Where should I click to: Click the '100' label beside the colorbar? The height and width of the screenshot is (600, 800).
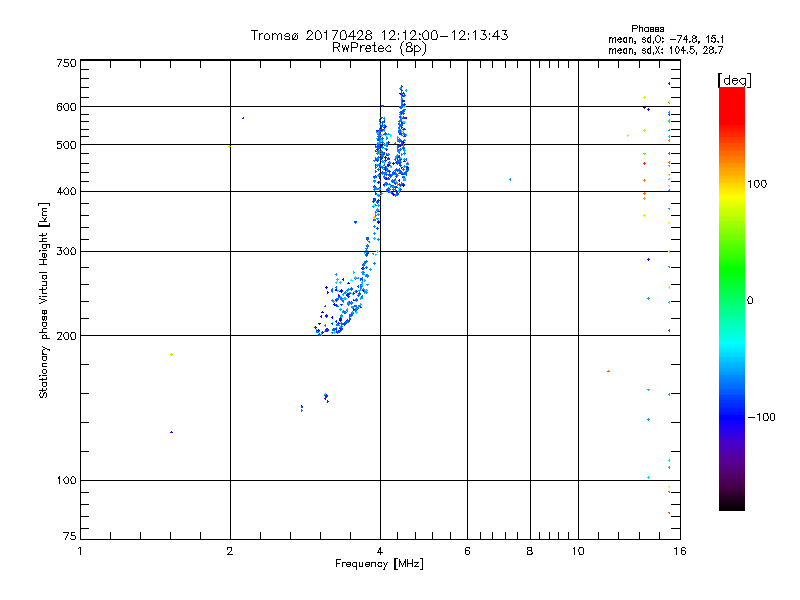(757, 184)
